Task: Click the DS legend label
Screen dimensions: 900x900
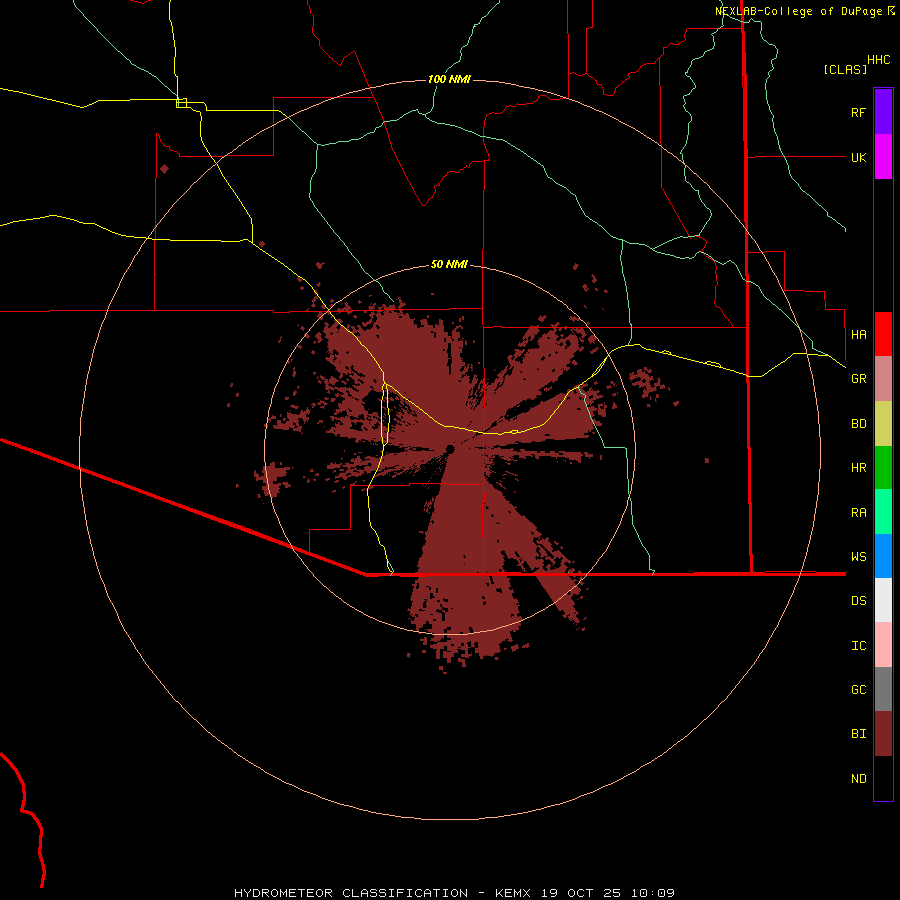Action: (x=858, y=601)
